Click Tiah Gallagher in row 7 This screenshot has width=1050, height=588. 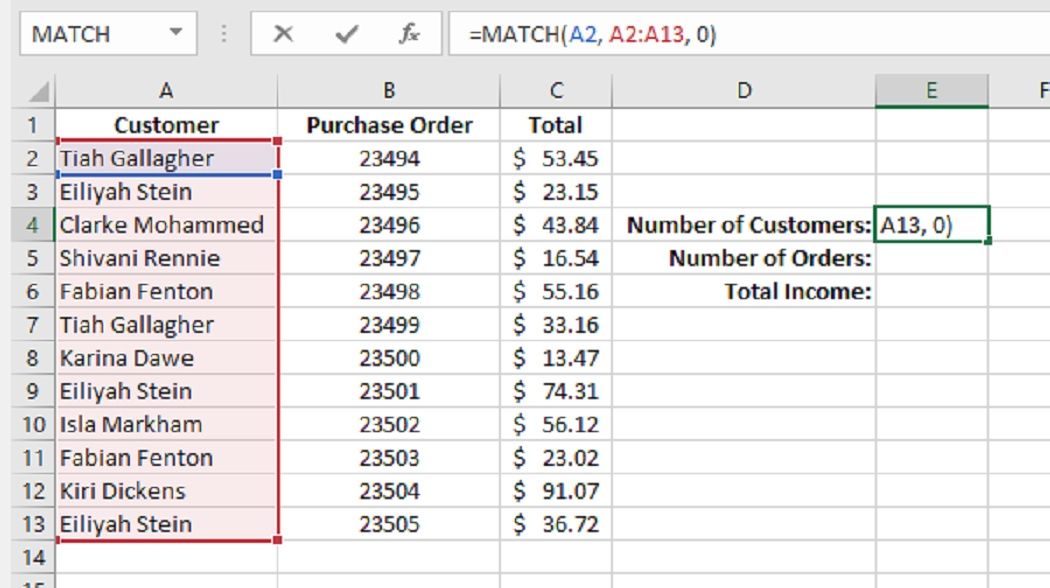coord(166,325)
